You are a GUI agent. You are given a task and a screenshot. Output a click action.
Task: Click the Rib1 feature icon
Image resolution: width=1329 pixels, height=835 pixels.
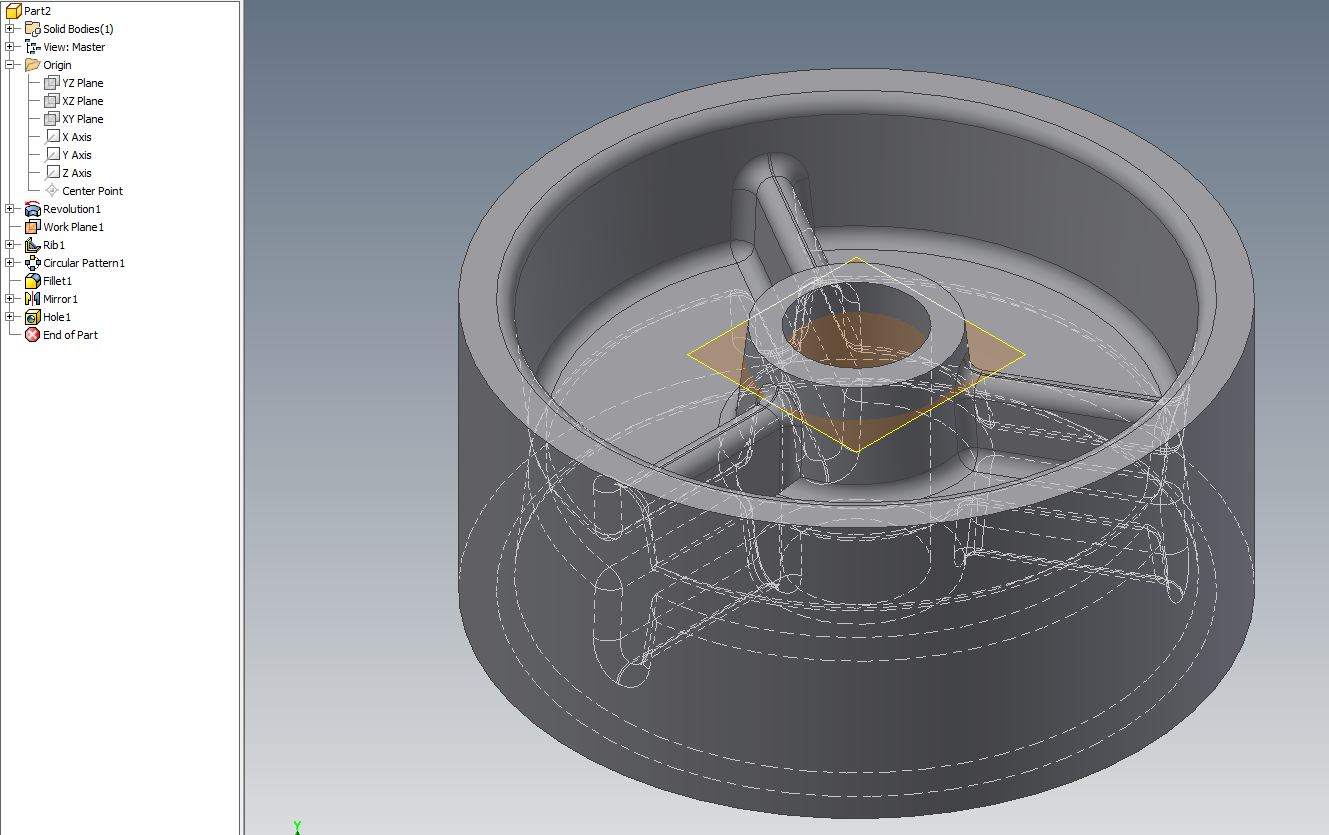[32, 245]
